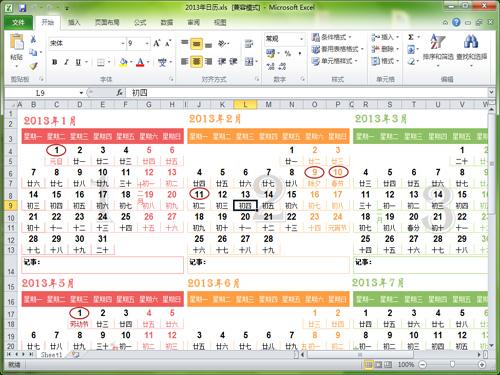Decrease decimal places
The height and width of the screenshot is (375, 500).
pyautogui.click(x=282, y=66)
